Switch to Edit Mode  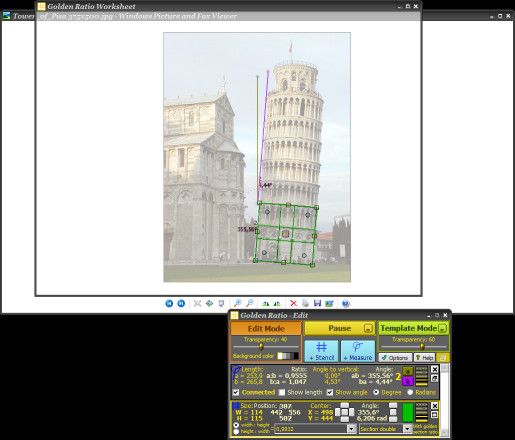point(266,328)
